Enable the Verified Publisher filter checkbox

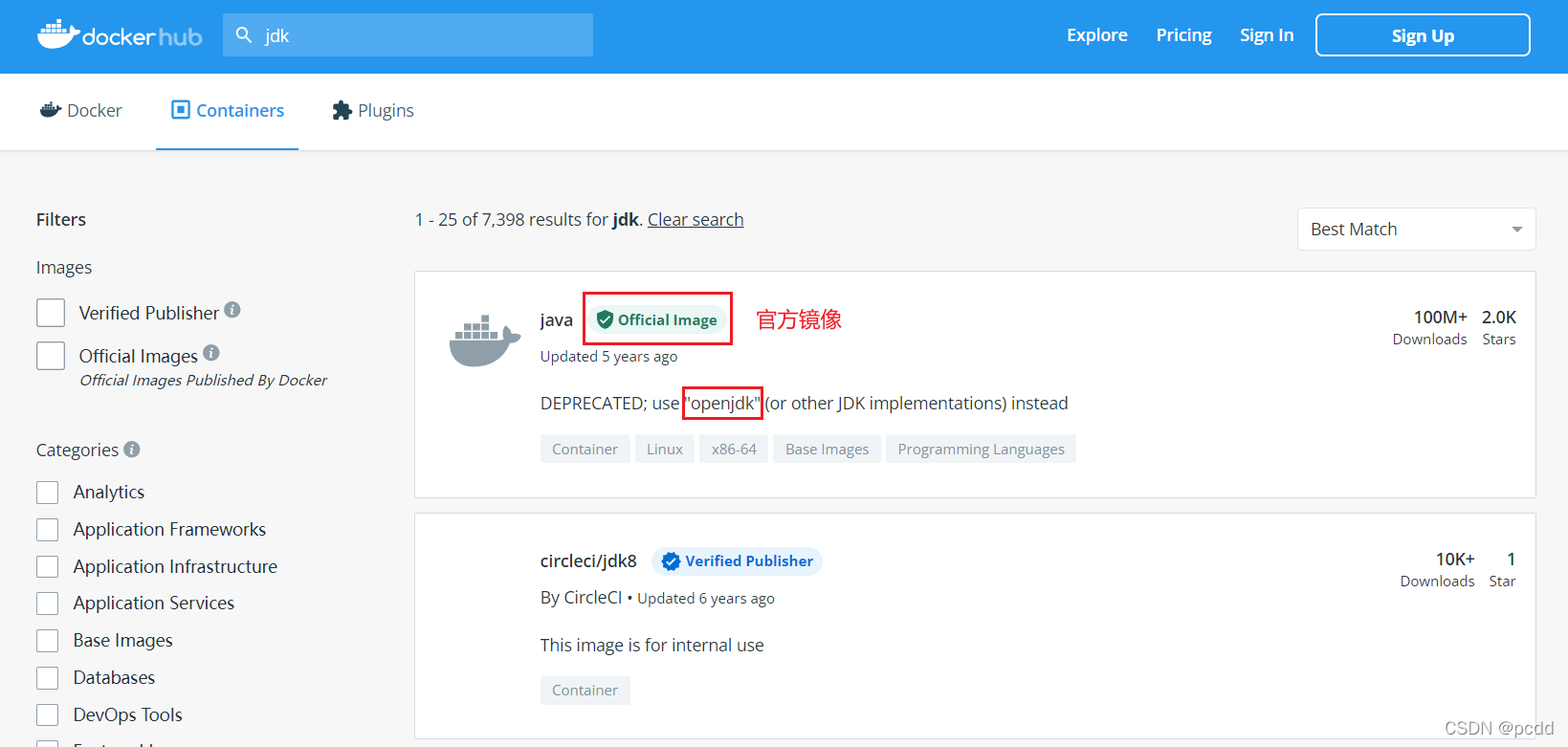51,313
